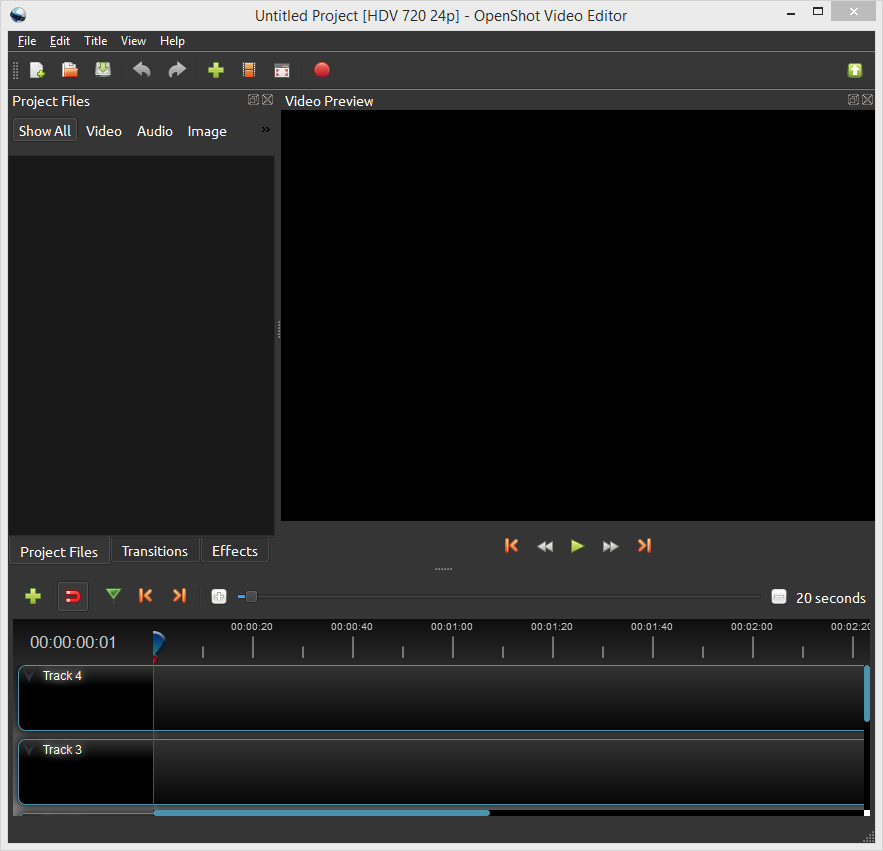Open a project using the folder icon
This screenshot has width=883, height=851.
tap(70, 70)
